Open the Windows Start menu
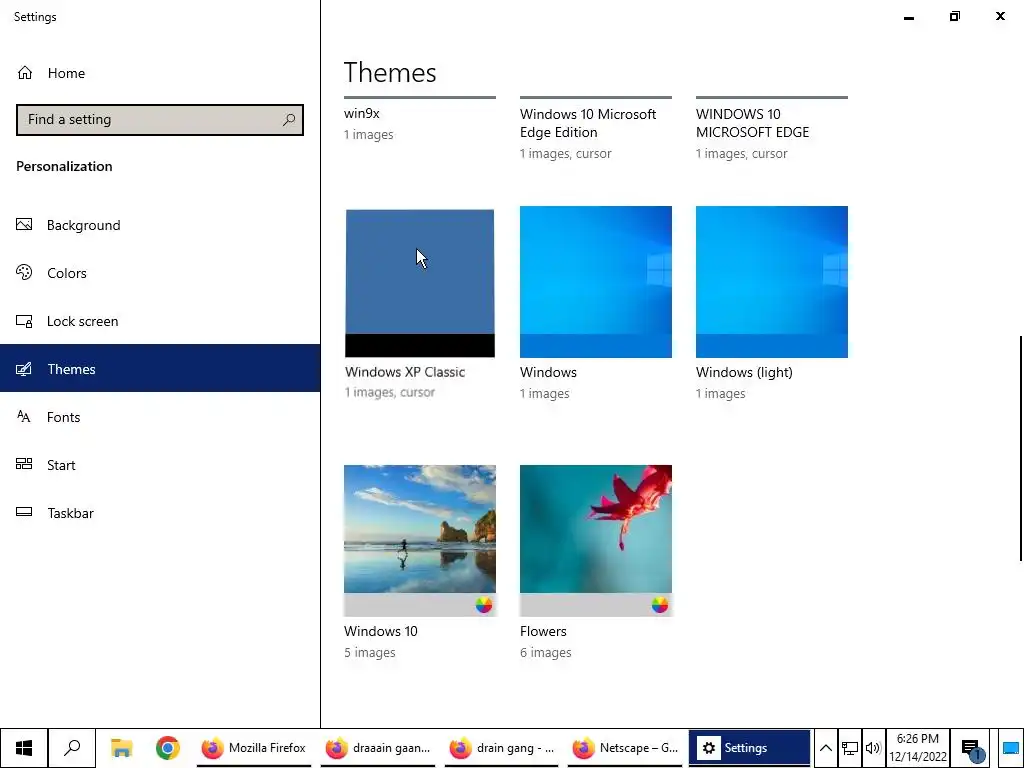Viewport: 1024px width, 768px height. (x=24, y=748)
